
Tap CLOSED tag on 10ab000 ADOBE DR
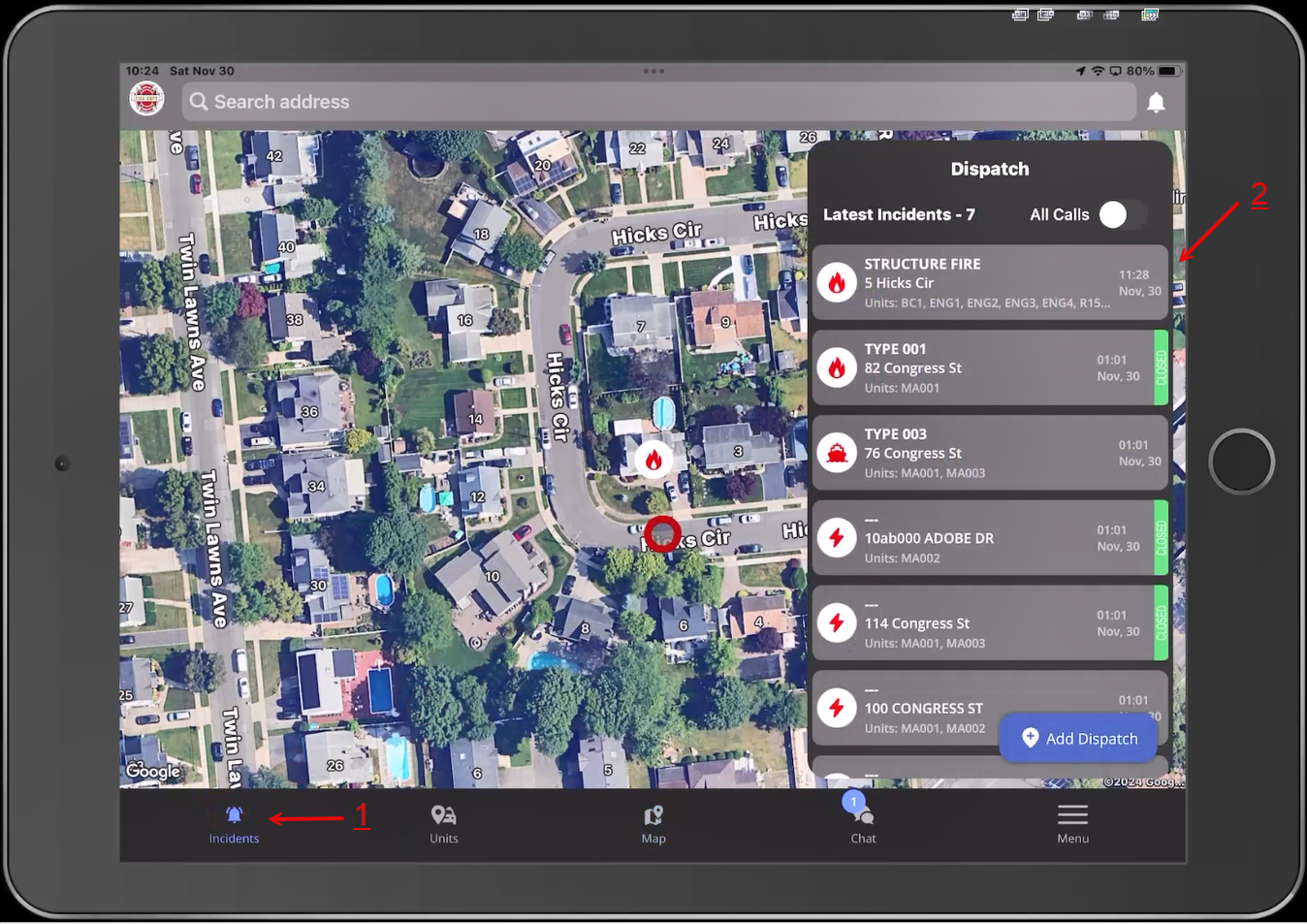click(x=1161, y=538)
